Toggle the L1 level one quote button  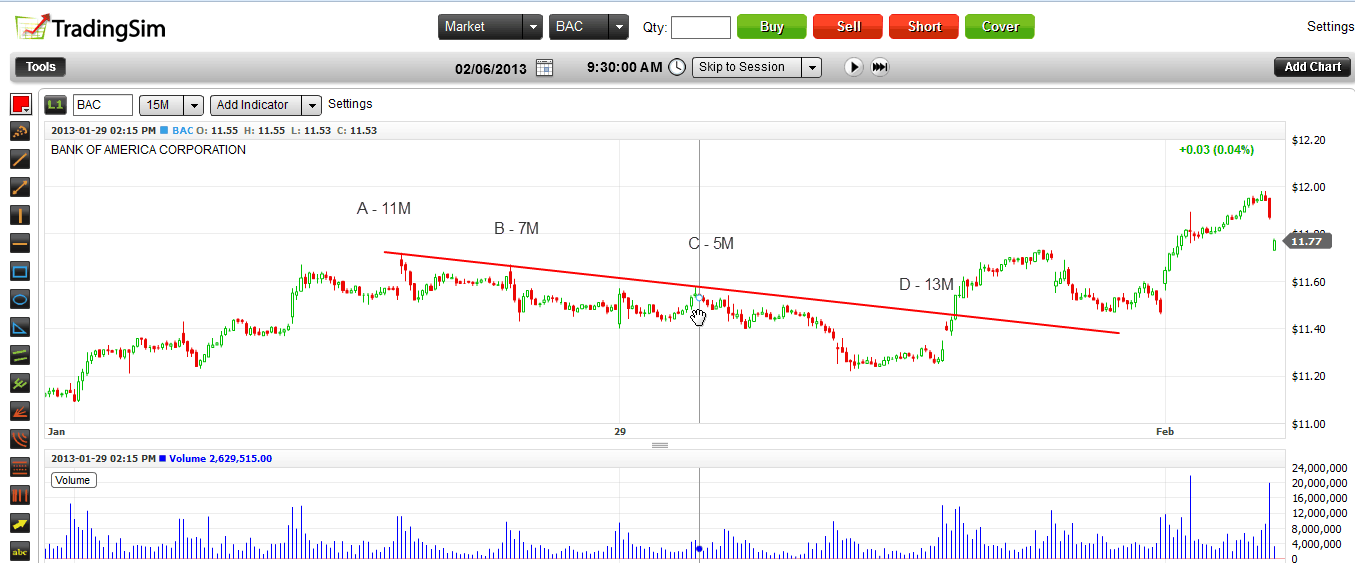56,105
